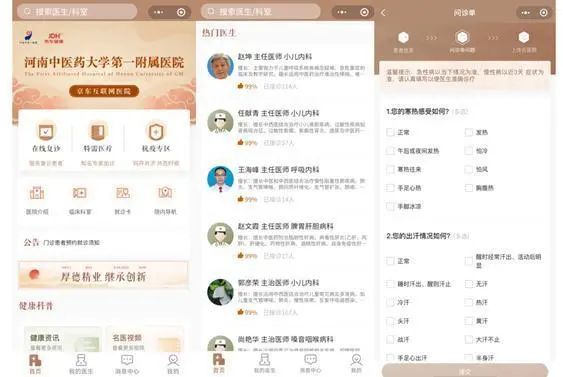Open 消息中心 in left screen bottom bar
The image size is (563, 377).
coord(127,364)
